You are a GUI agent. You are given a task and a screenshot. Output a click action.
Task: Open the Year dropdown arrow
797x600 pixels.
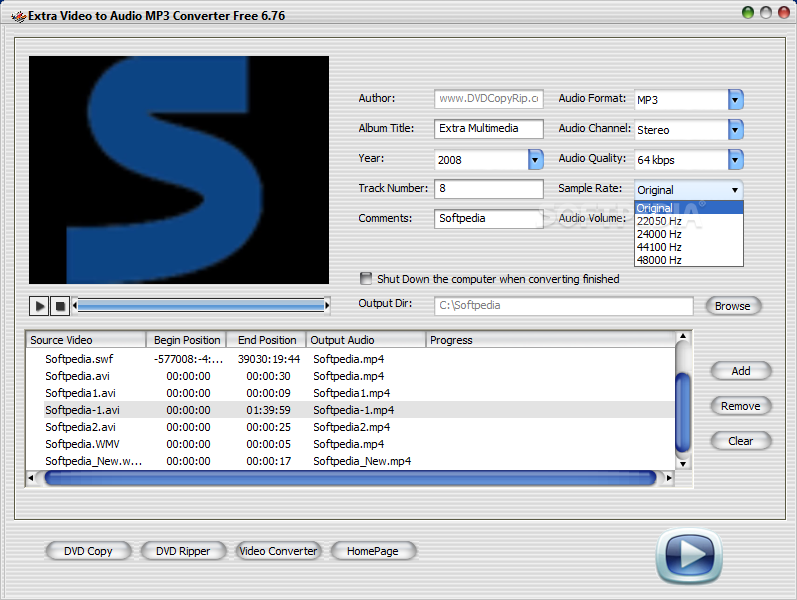pyautogui.click(x=535, y=160)
